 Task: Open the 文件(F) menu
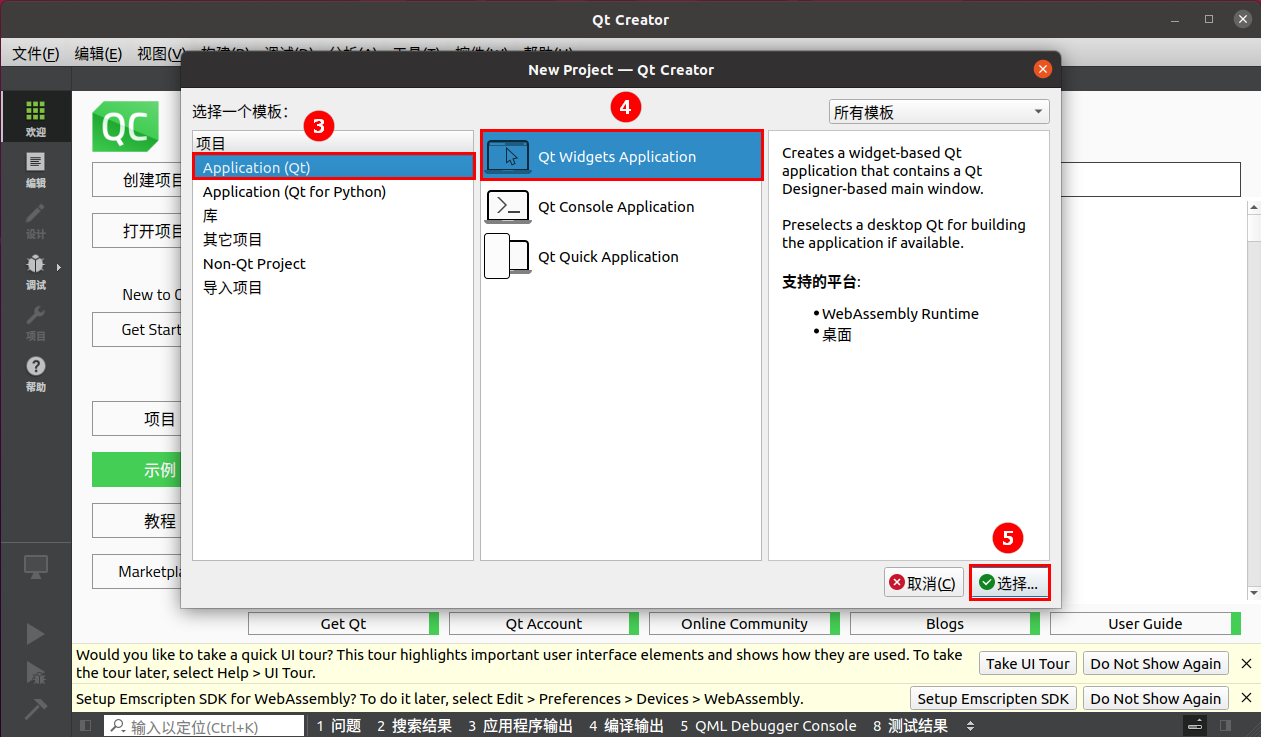(x=36, y=53)
